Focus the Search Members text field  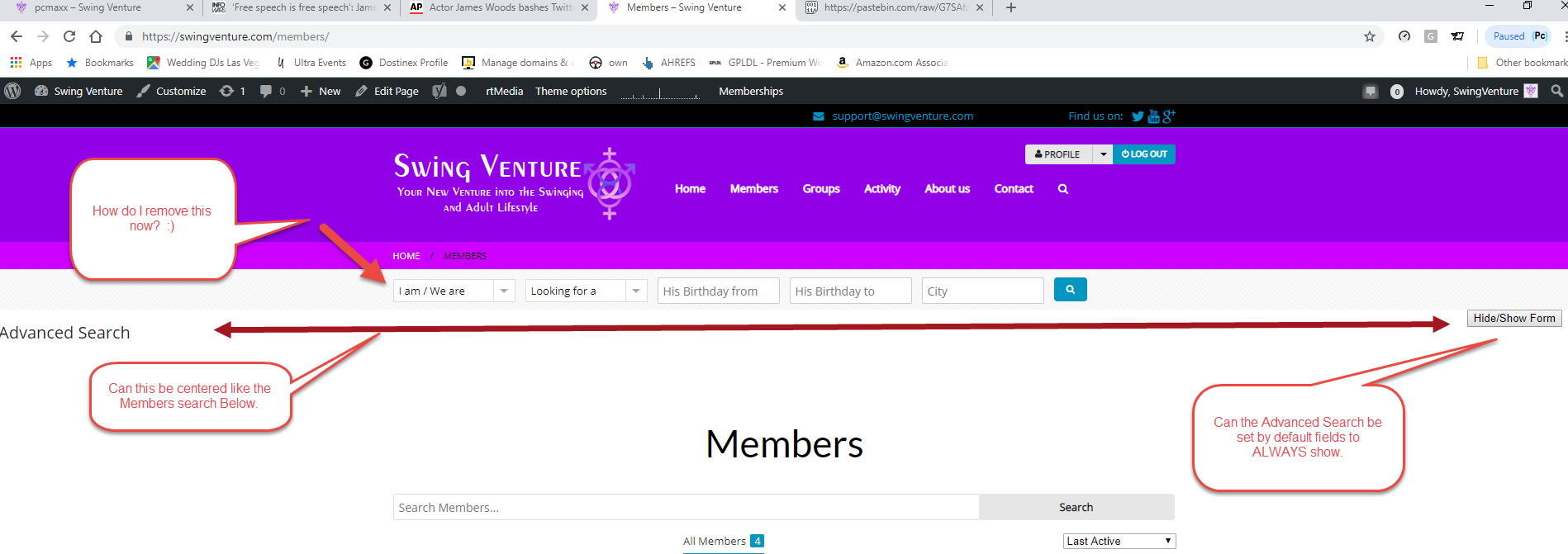pos(686,507)
